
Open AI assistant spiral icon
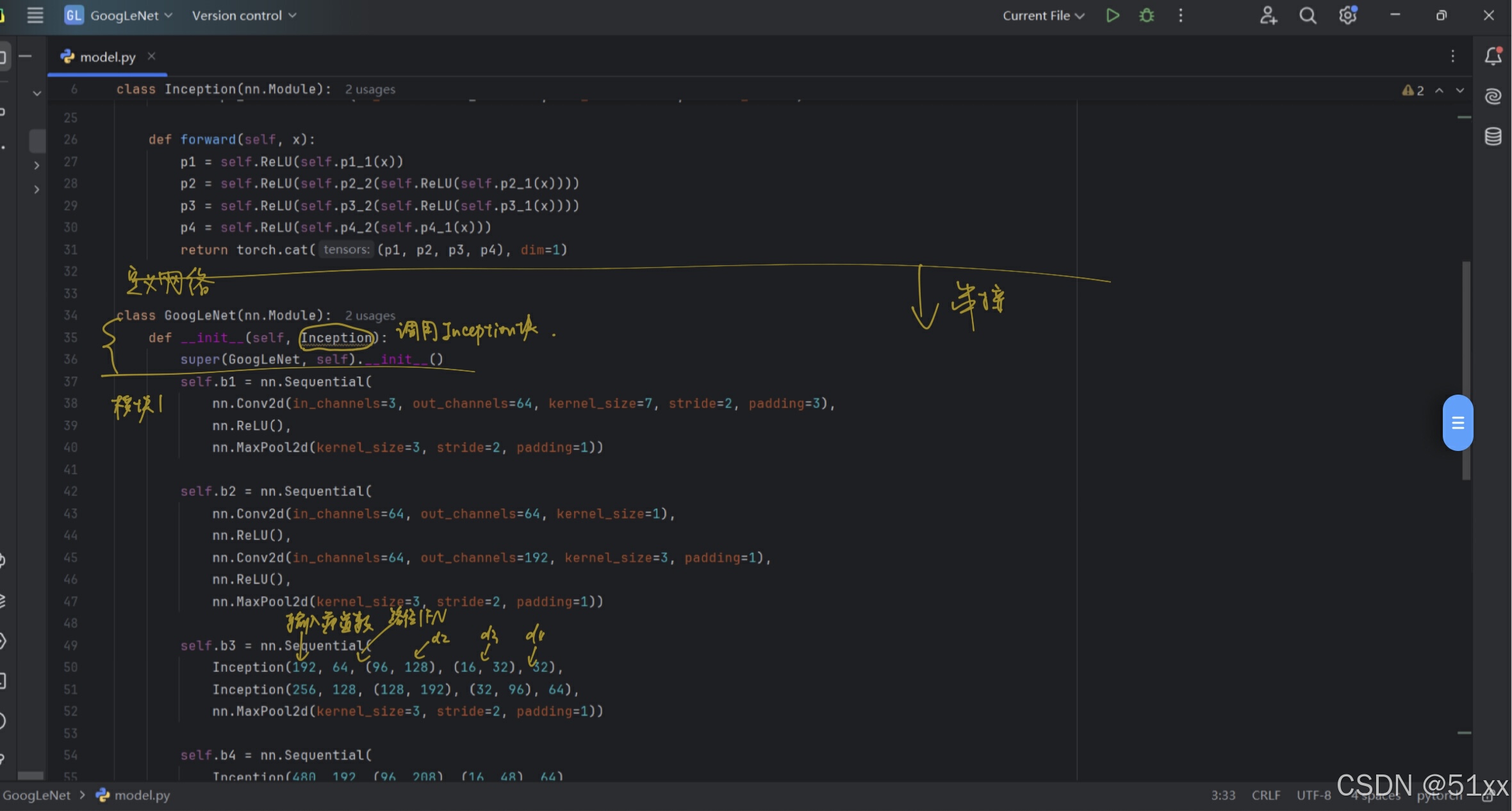pyautogui.click(x=1493, y=96)
